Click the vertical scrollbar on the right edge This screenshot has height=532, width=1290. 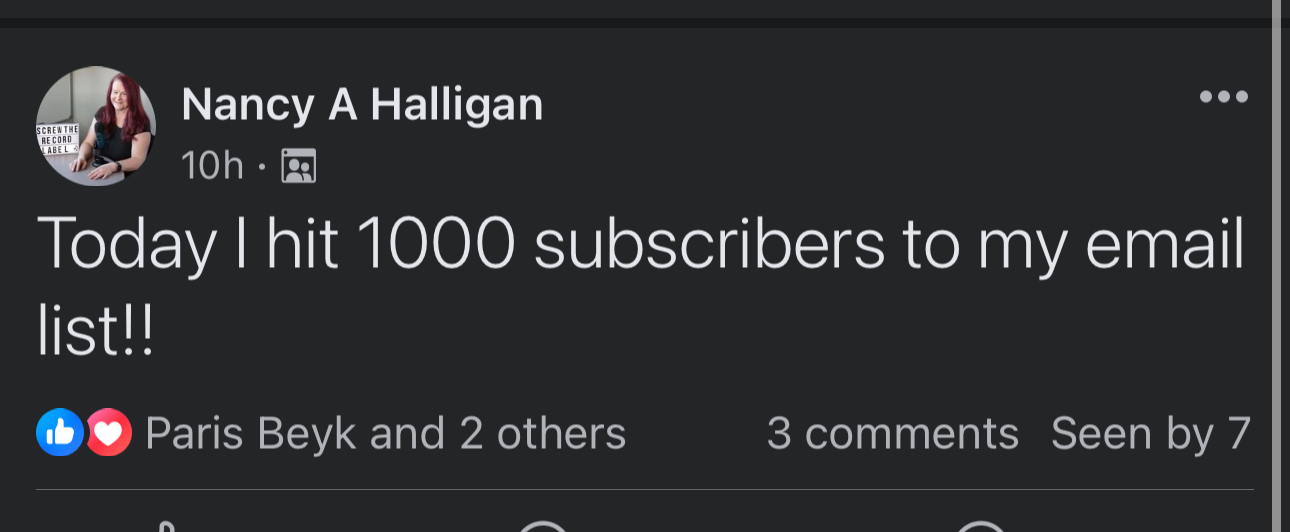pos(1277,266)
